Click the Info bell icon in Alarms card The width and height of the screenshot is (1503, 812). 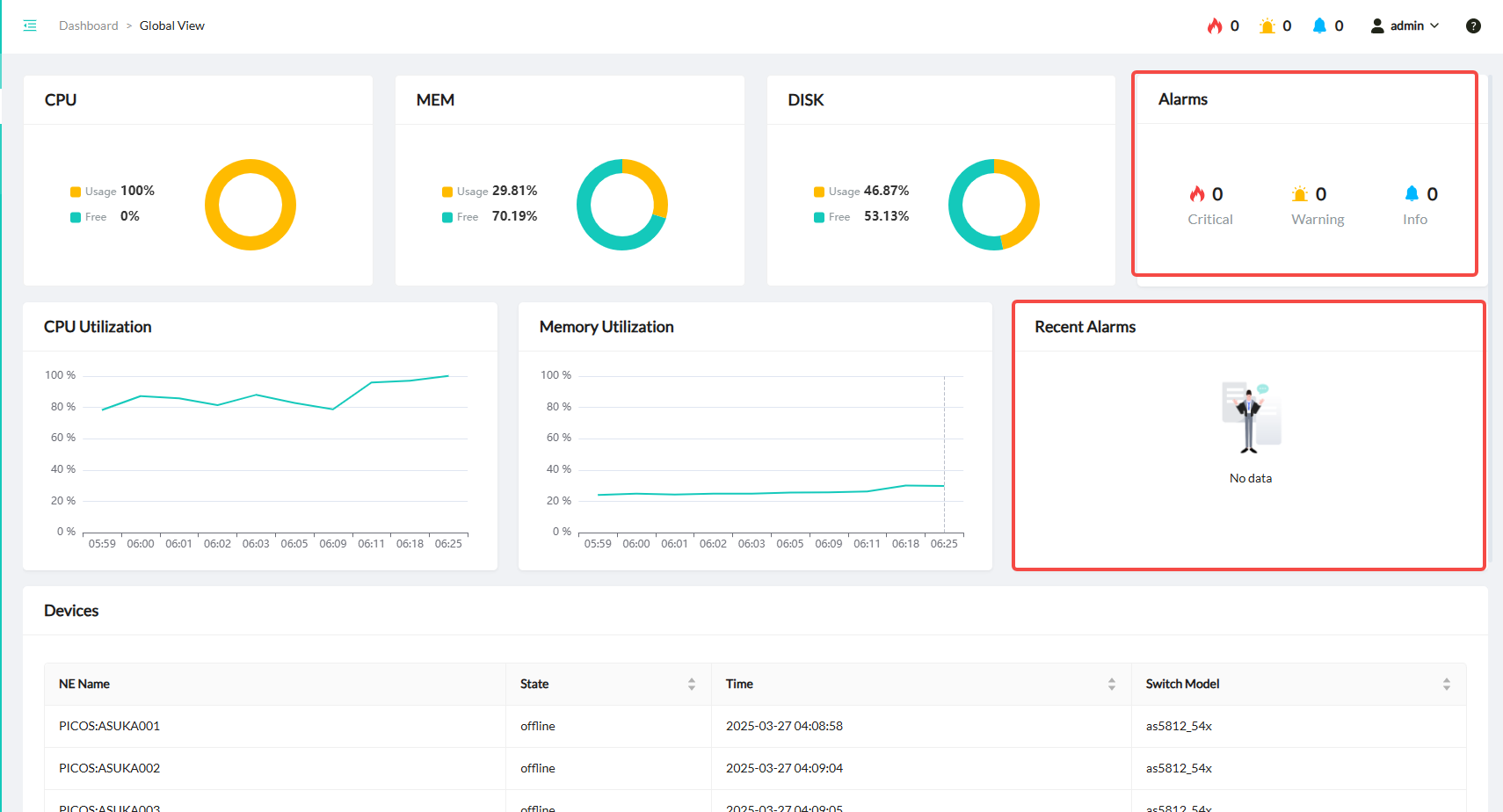[x=1412, y=194]
